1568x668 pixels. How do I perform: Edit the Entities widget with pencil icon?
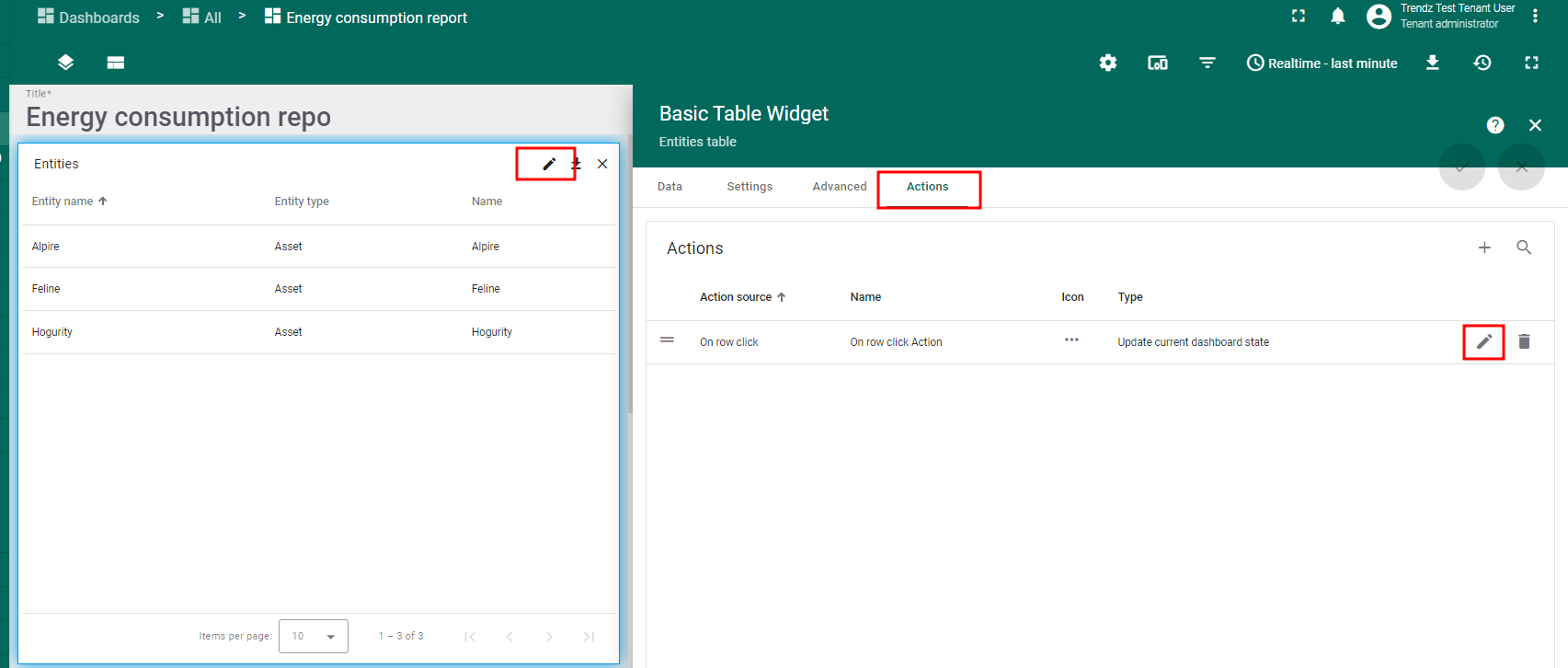(x=549, y=164)
